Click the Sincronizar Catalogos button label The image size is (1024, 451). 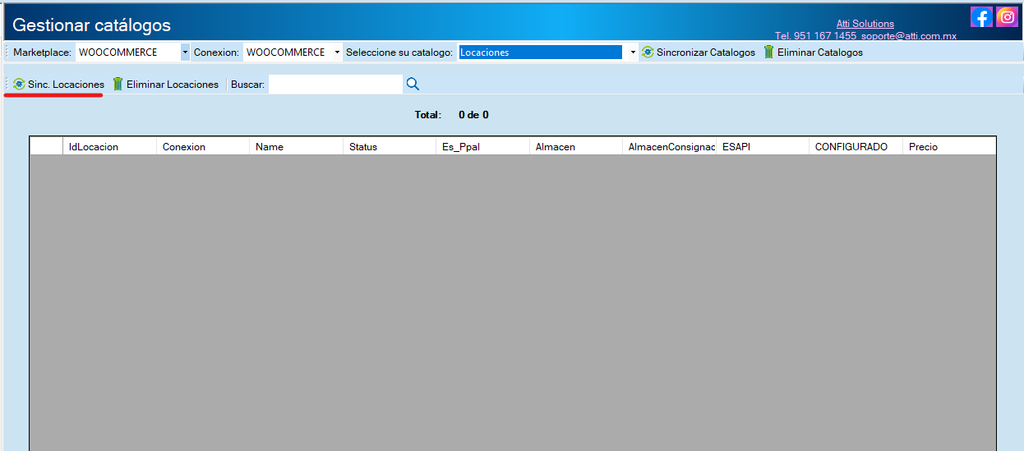point(705,52)
